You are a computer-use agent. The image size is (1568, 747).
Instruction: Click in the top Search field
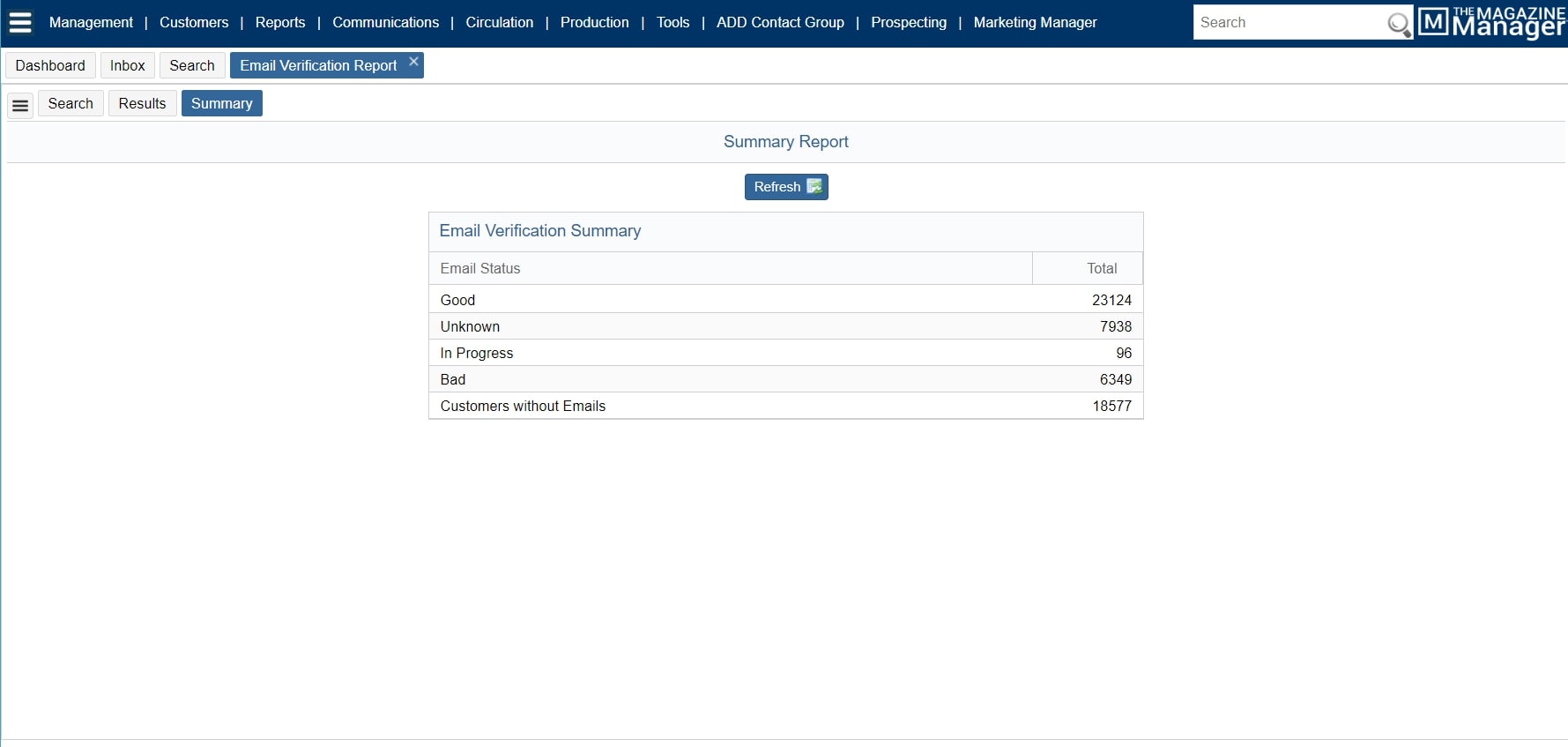(x=1287, y=23)
